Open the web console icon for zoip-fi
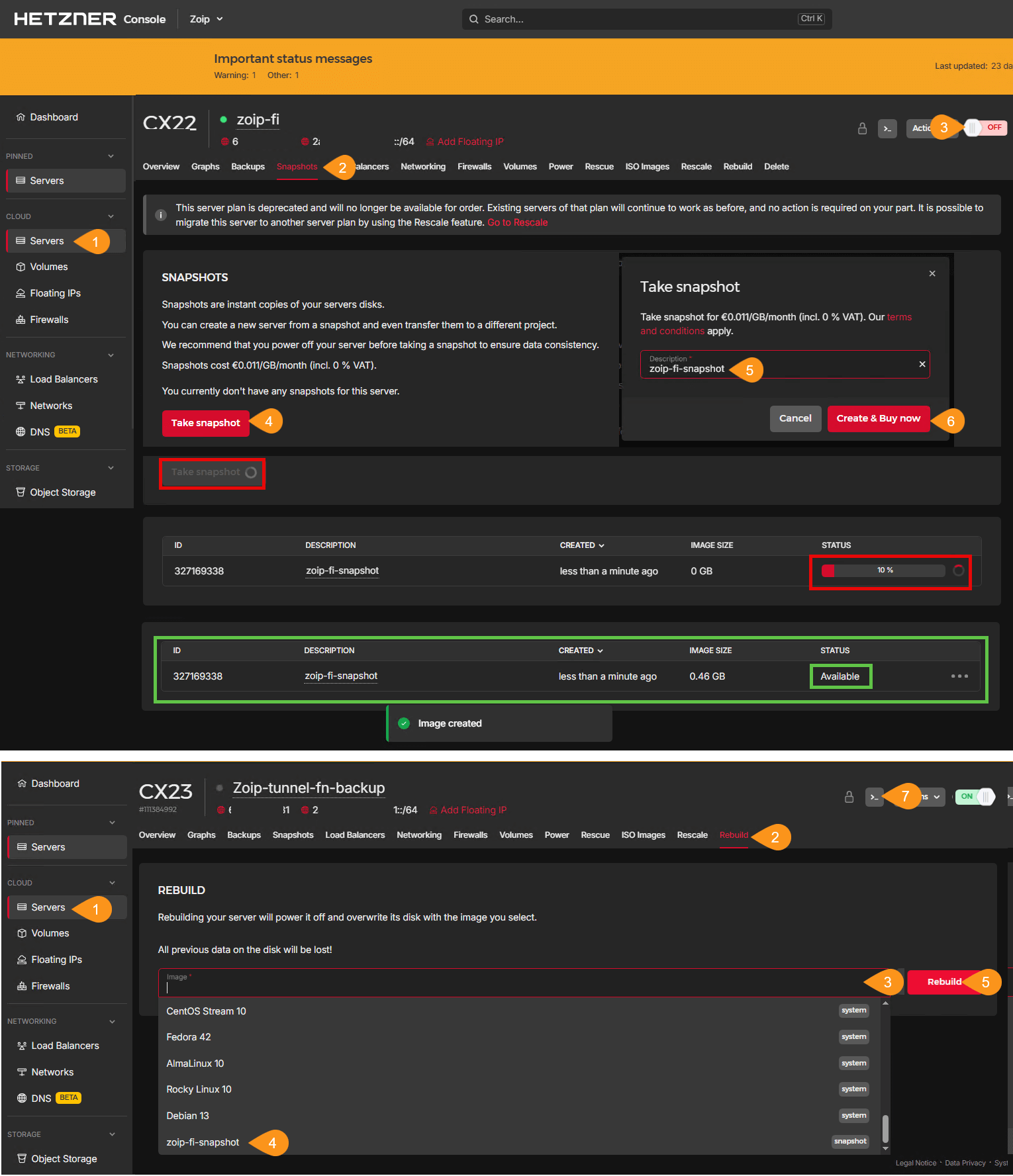 click(887, 128)
